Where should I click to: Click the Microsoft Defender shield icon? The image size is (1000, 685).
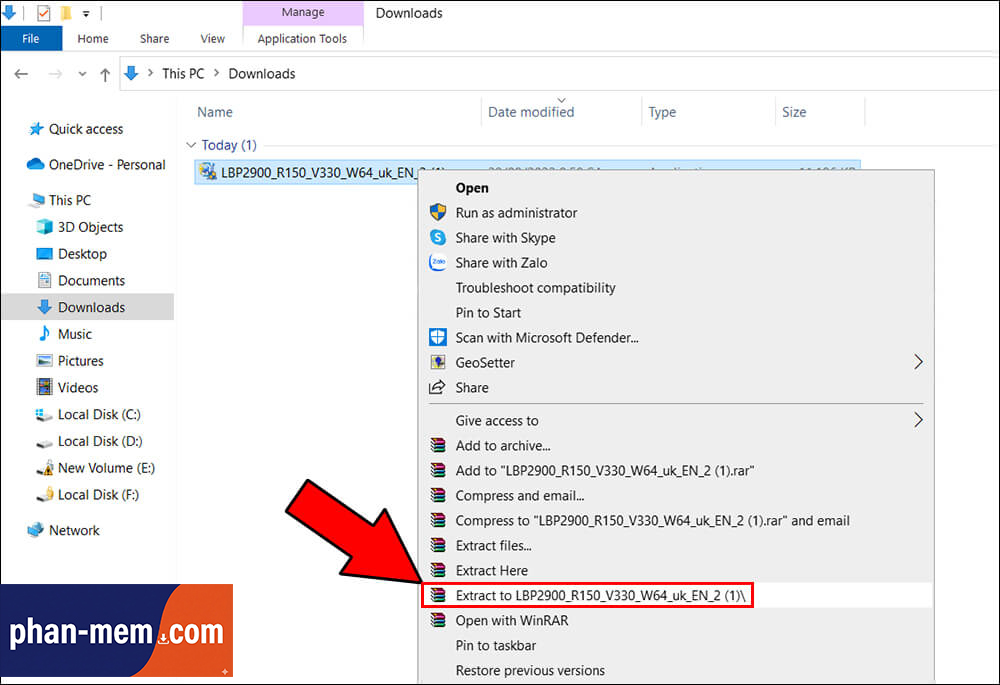point(437,338)
